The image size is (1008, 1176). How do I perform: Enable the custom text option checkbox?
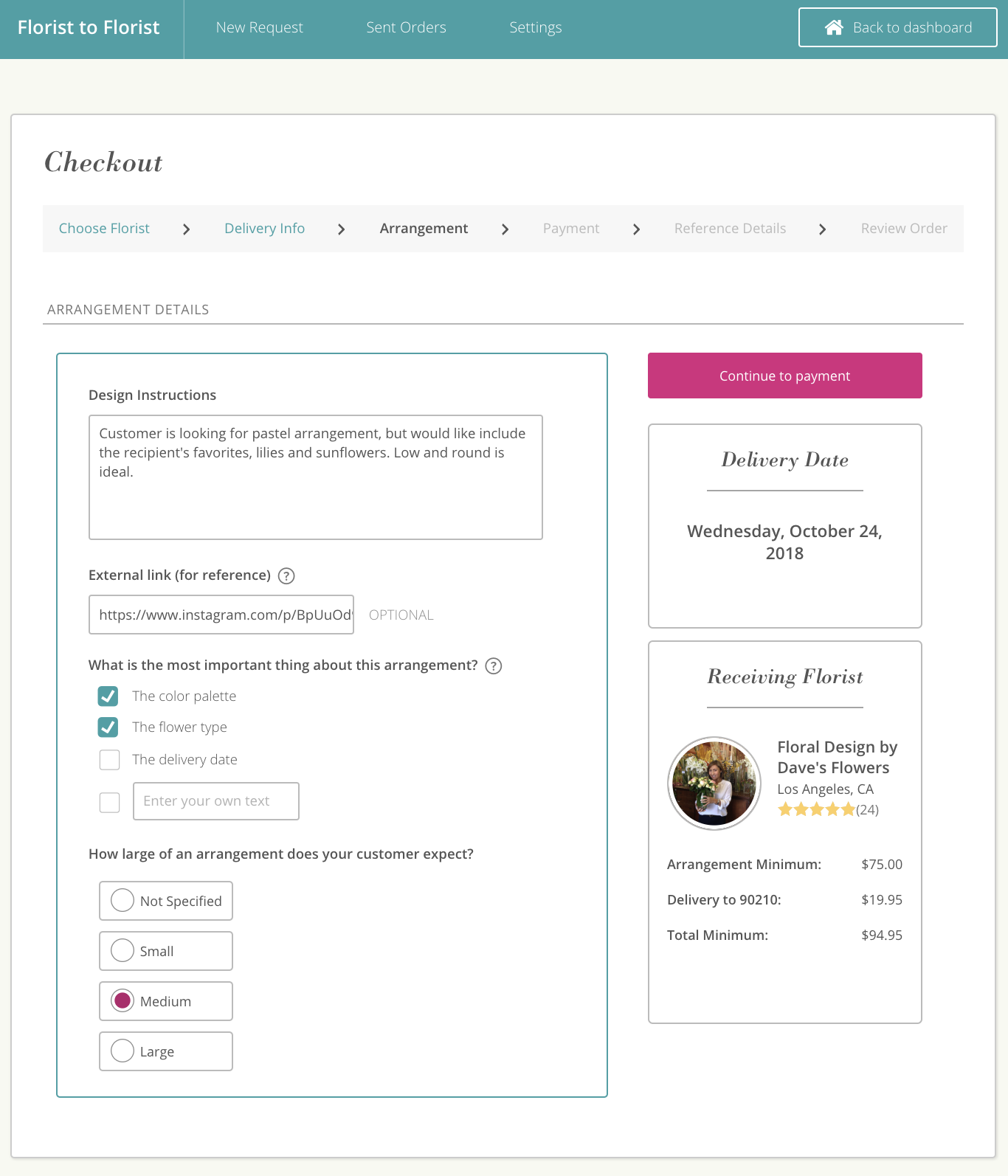click(x=109, y=802)
